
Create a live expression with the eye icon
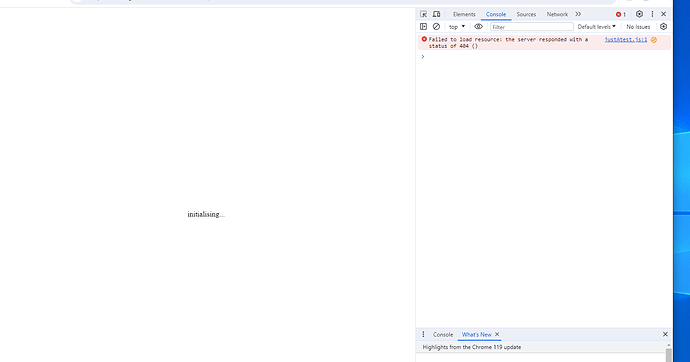point(478,27)
